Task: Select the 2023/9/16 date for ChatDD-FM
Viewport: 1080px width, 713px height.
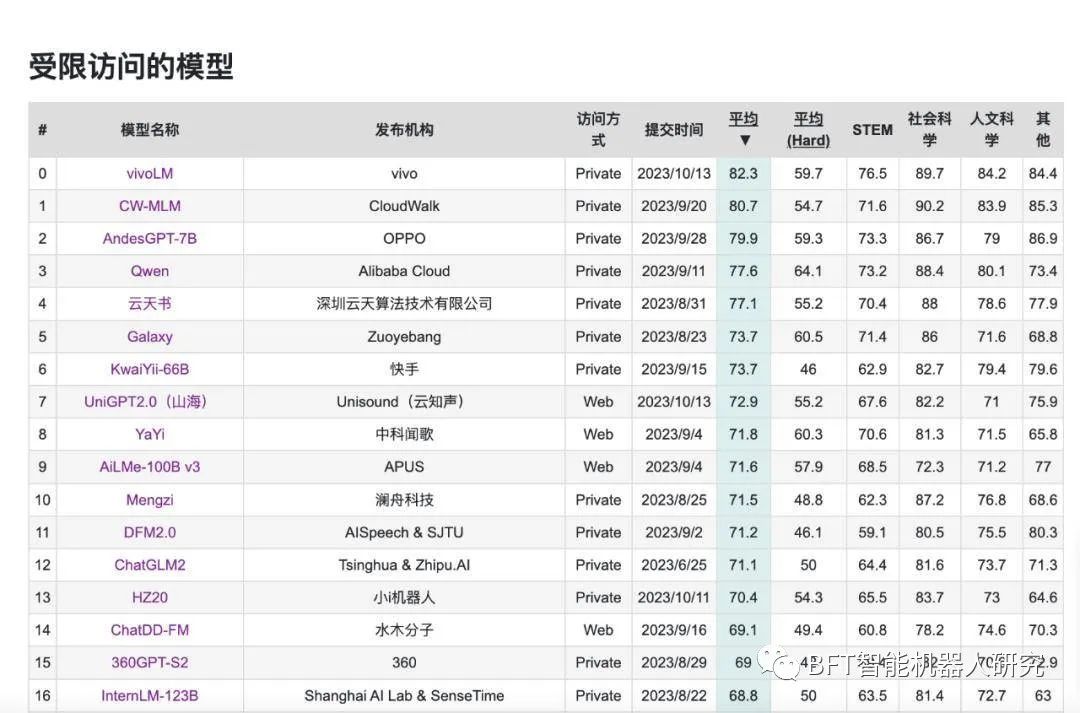Action: point(674,630)
